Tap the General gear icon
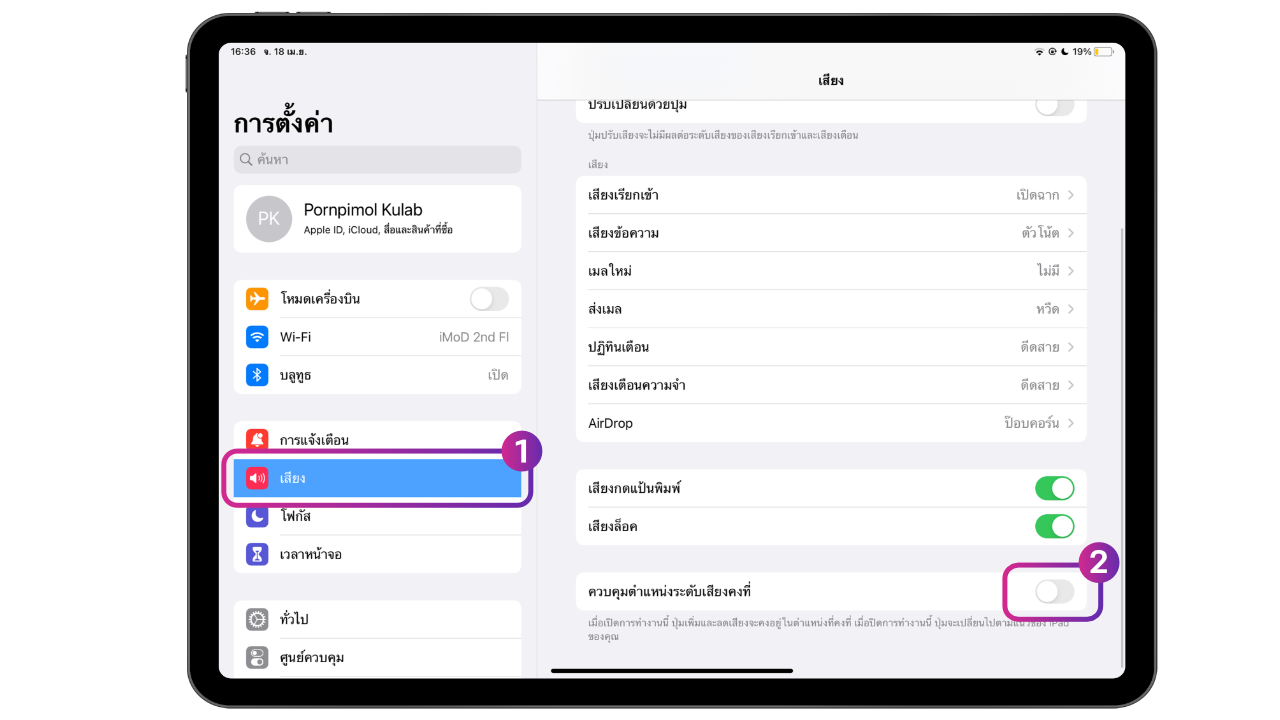 click(x=257, y=619)
